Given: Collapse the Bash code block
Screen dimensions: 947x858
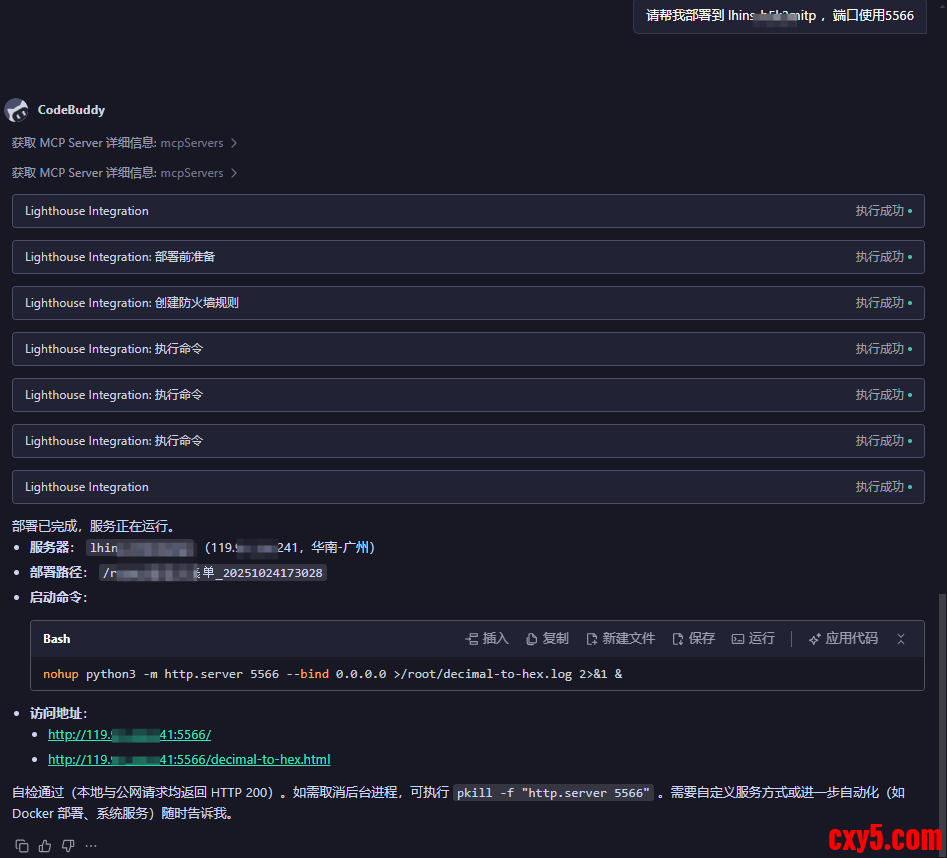Looking at the screenshot, I should coord(901,638).
